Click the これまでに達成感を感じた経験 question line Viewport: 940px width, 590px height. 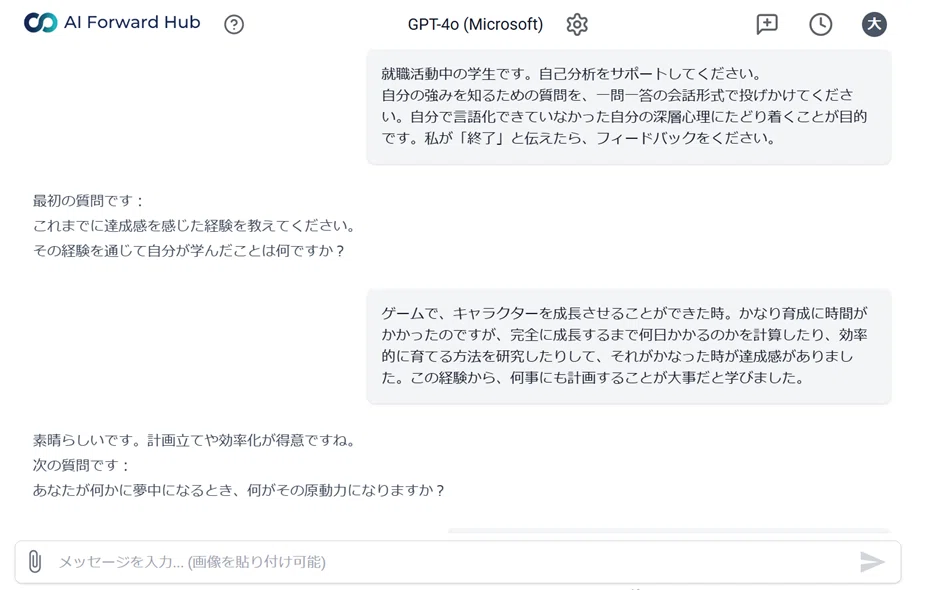[195, 226]
